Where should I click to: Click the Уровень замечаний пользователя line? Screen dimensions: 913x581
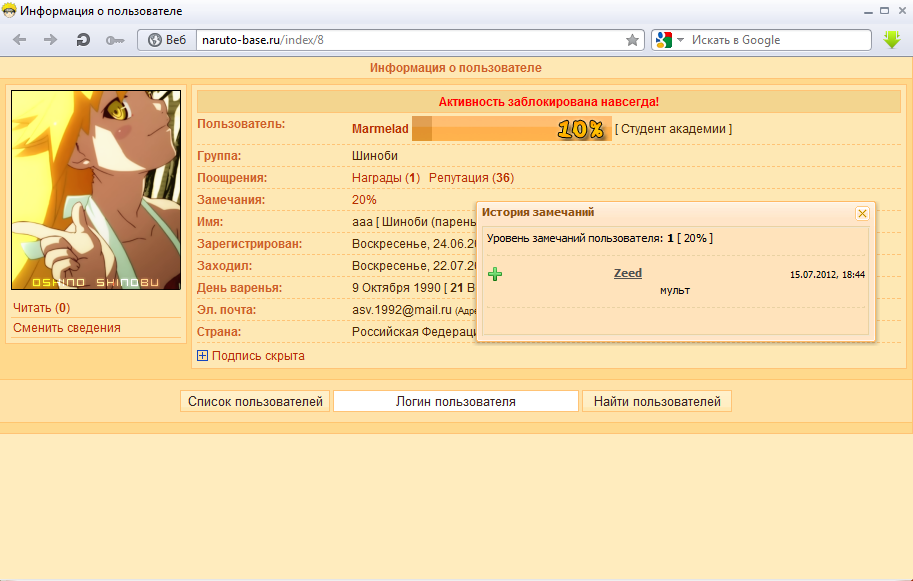coord(600,238)
